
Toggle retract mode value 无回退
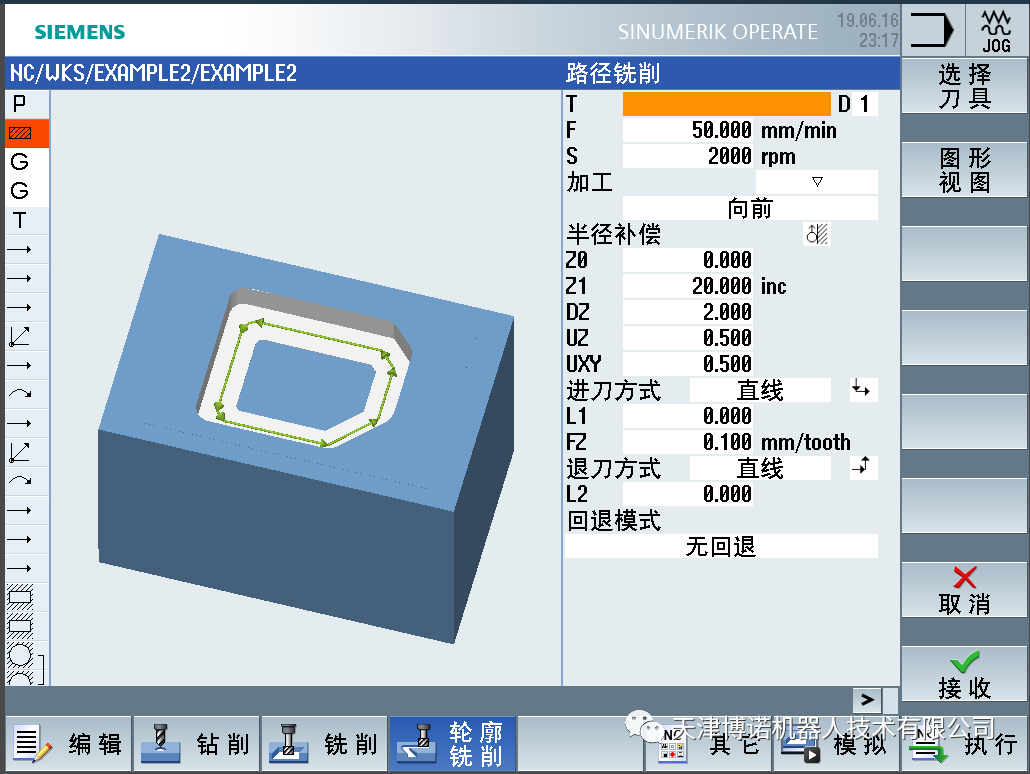721,547
